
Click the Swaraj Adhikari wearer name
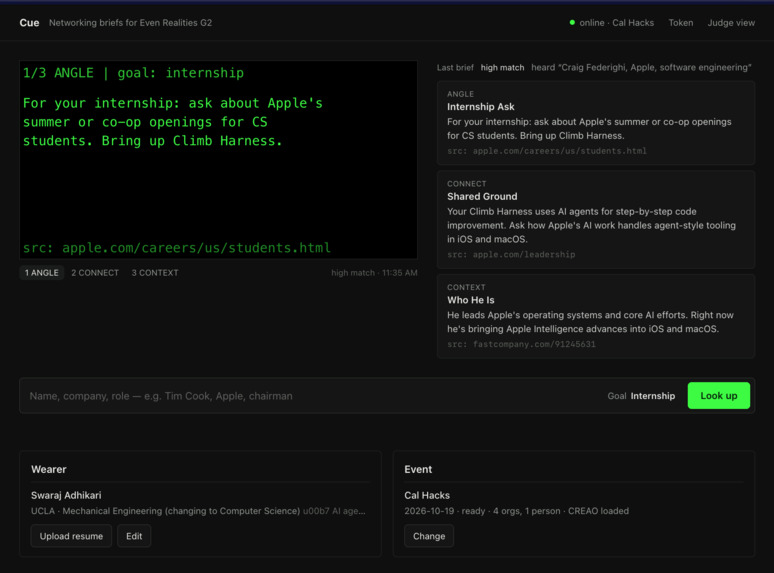[x=66, y=495]
